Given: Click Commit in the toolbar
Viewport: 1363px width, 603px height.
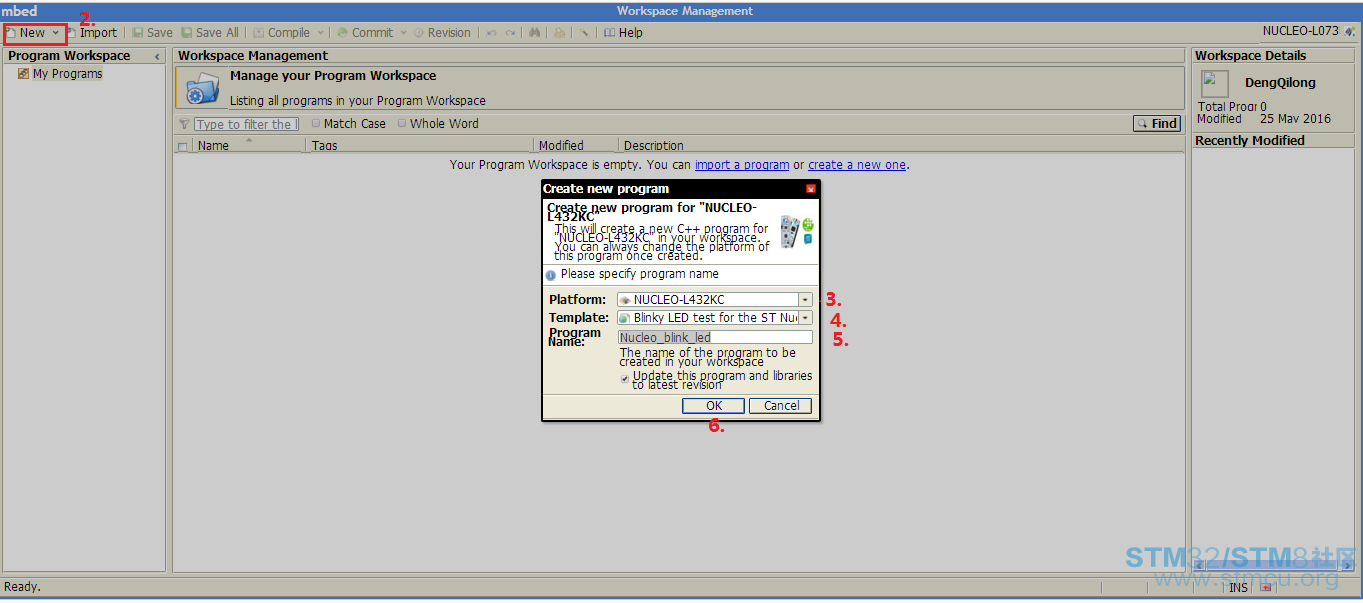Looking at the screenshot, I should pyautogui.click(x=364, y=33).
